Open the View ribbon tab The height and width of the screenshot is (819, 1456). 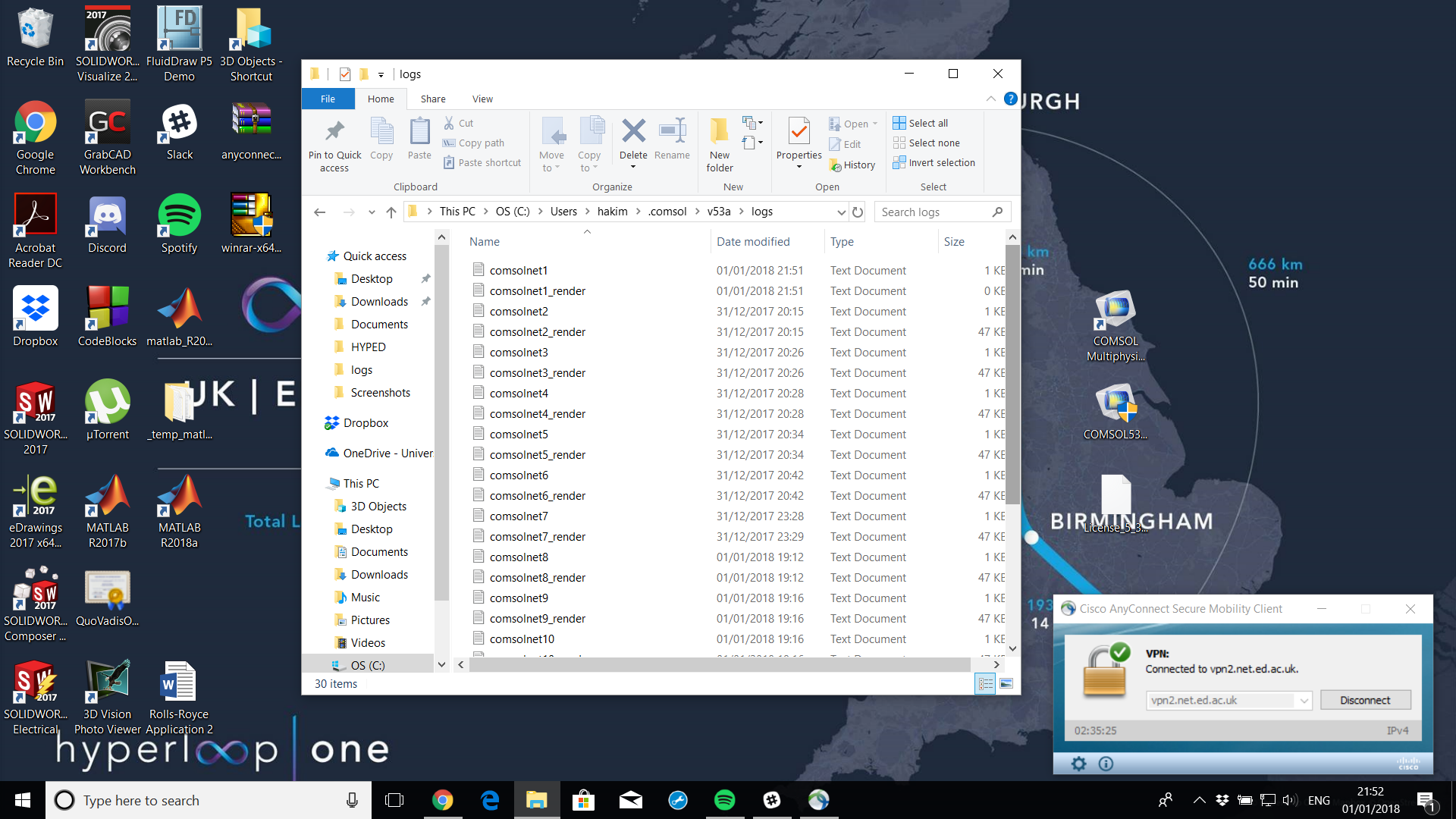click(x=482, y=99)
